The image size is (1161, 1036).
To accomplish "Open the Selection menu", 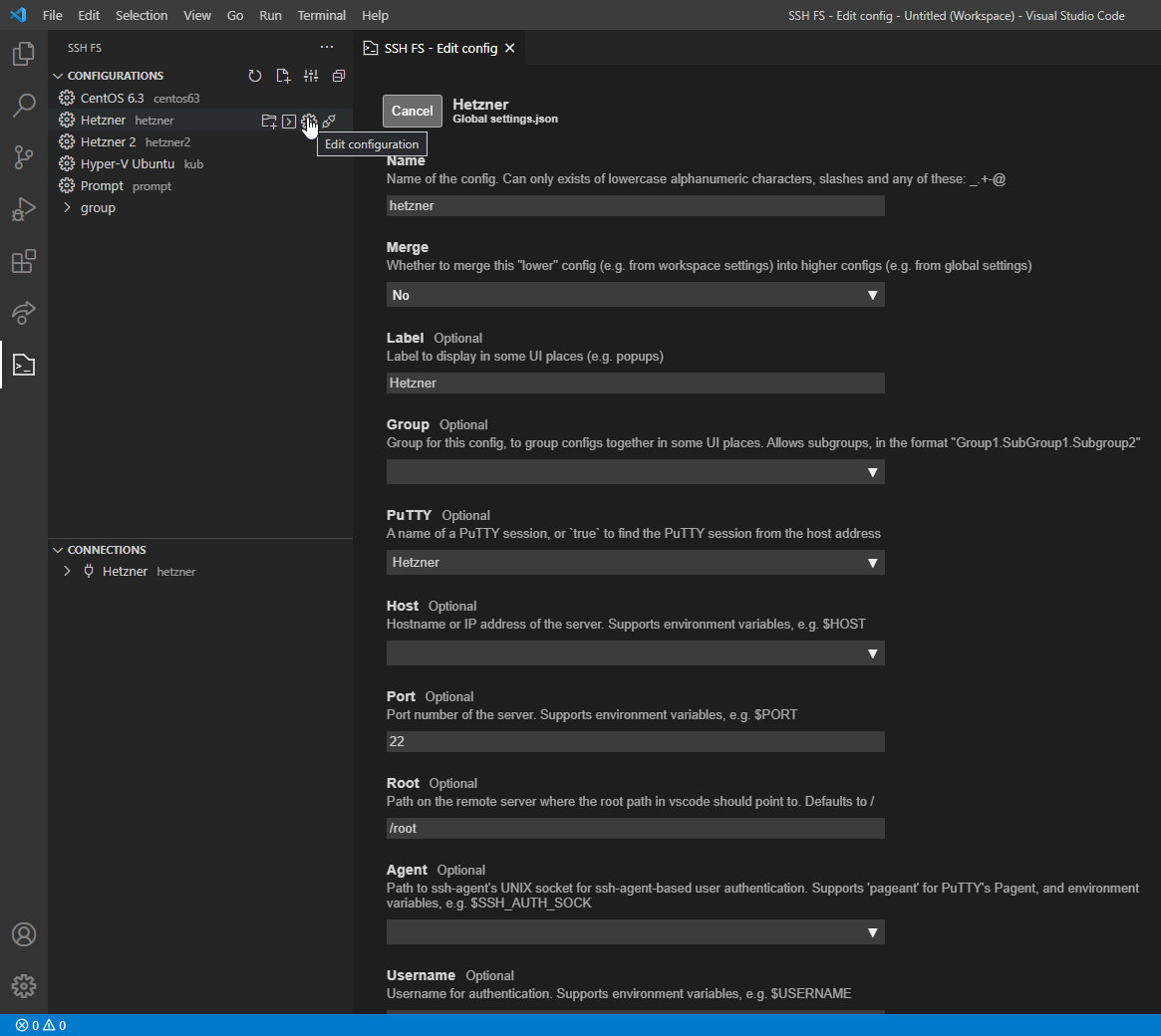I will tap(142, 15).
